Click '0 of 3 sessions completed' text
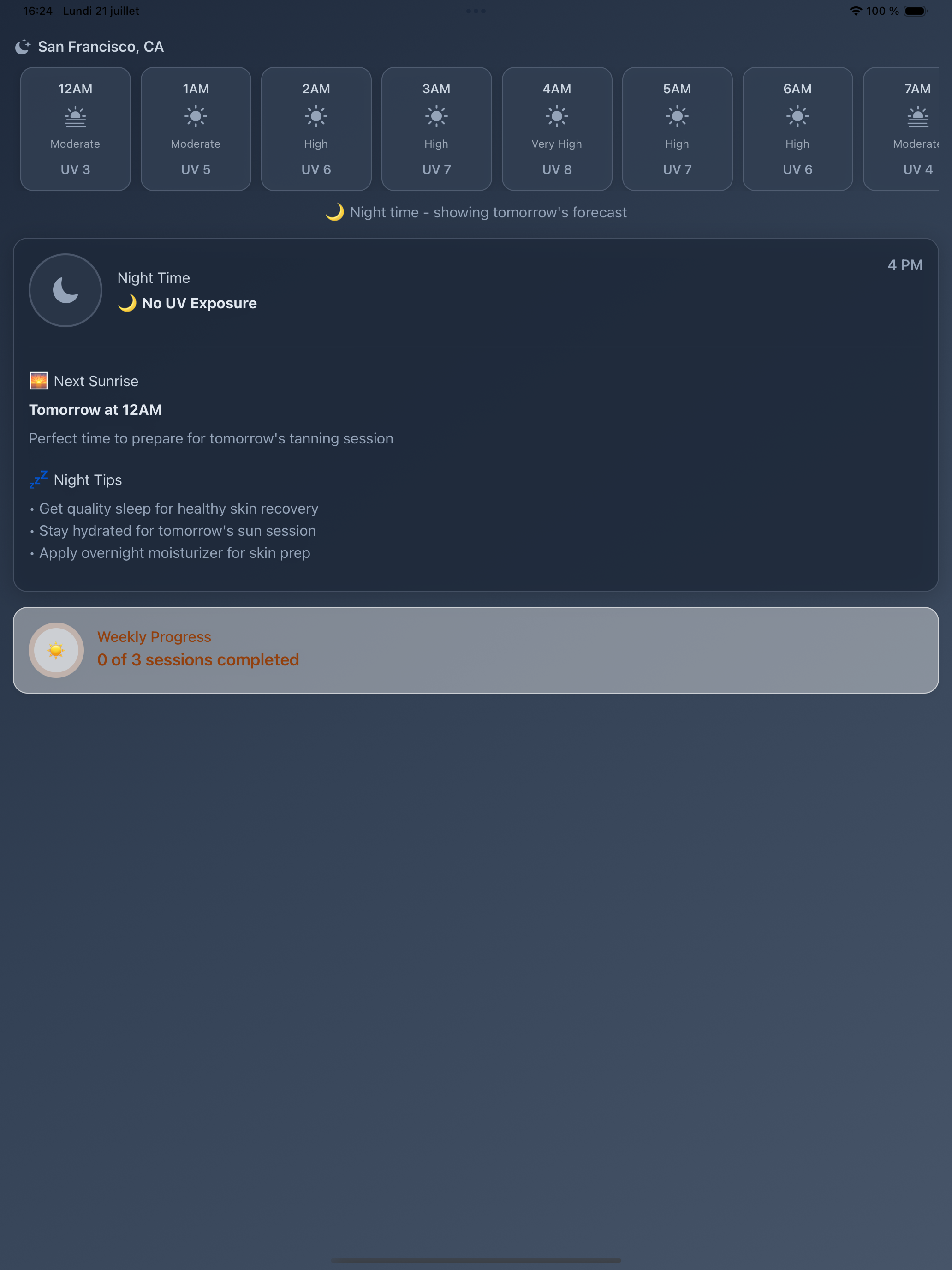This screenshot has width=952, height=1270. click(x=198, y=659)
